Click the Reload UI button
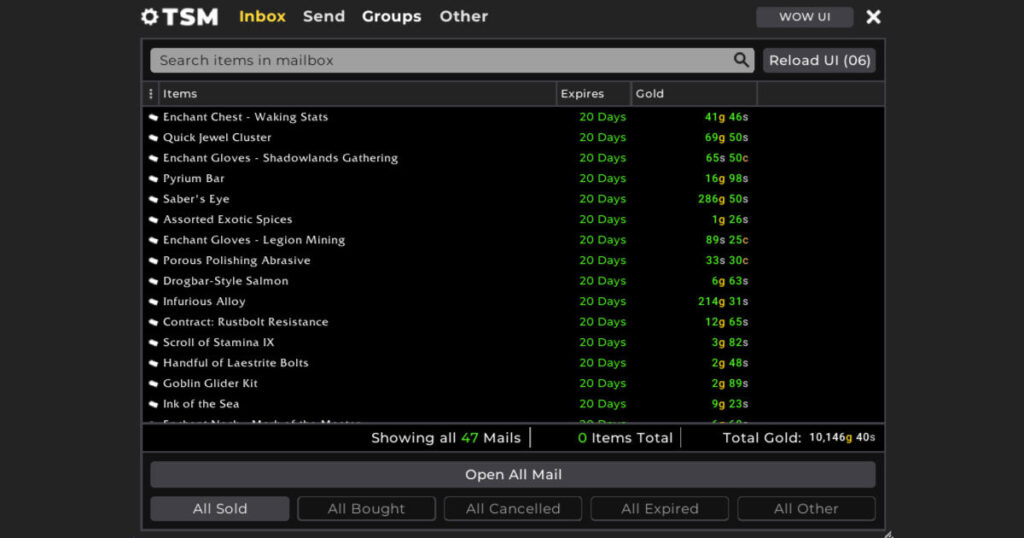The image size is (1024, 538). click(819, 60)
